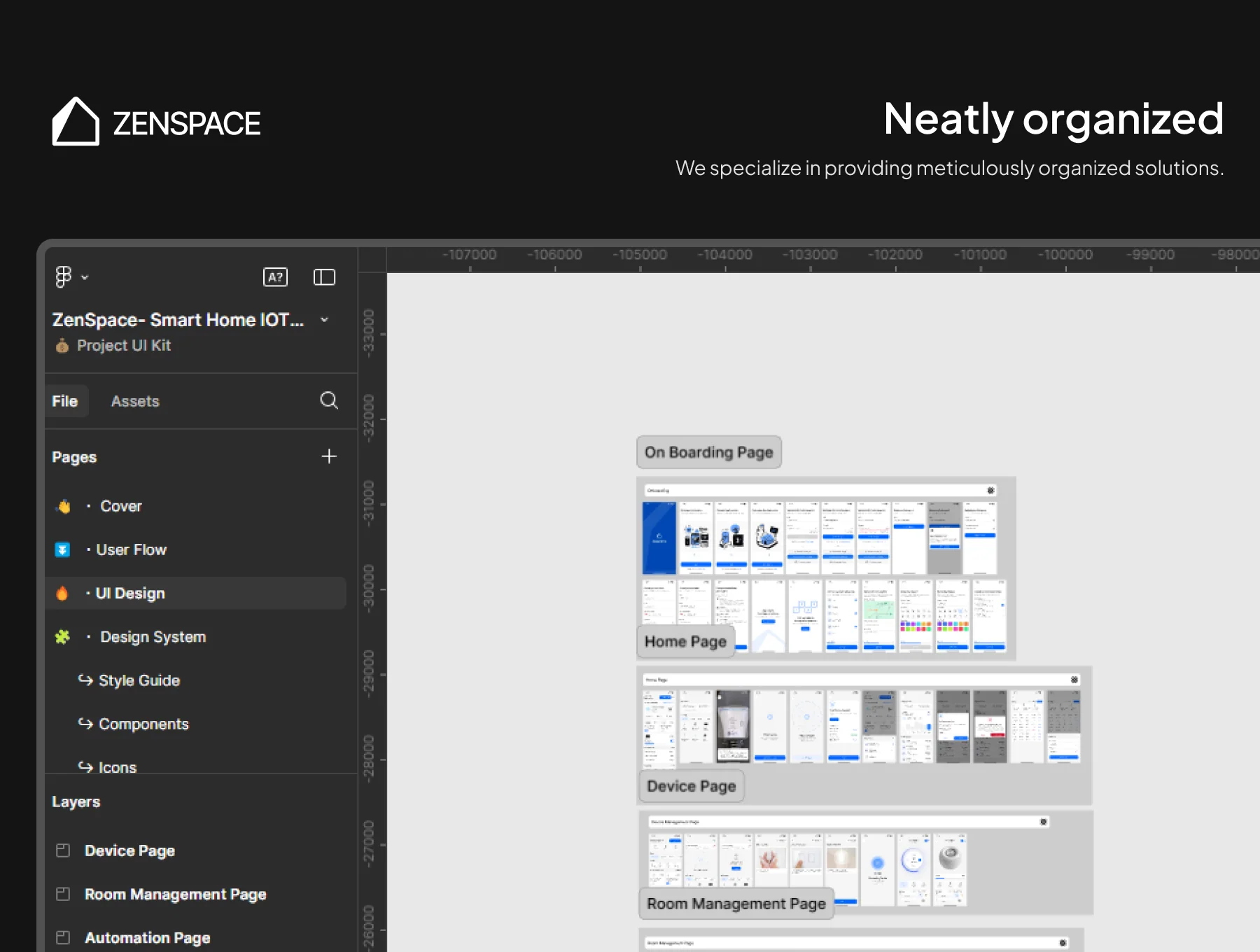
Task: Click the settings dot icon on Home Page frame header
Action: pyautogui.click(x=1074, y=680)
